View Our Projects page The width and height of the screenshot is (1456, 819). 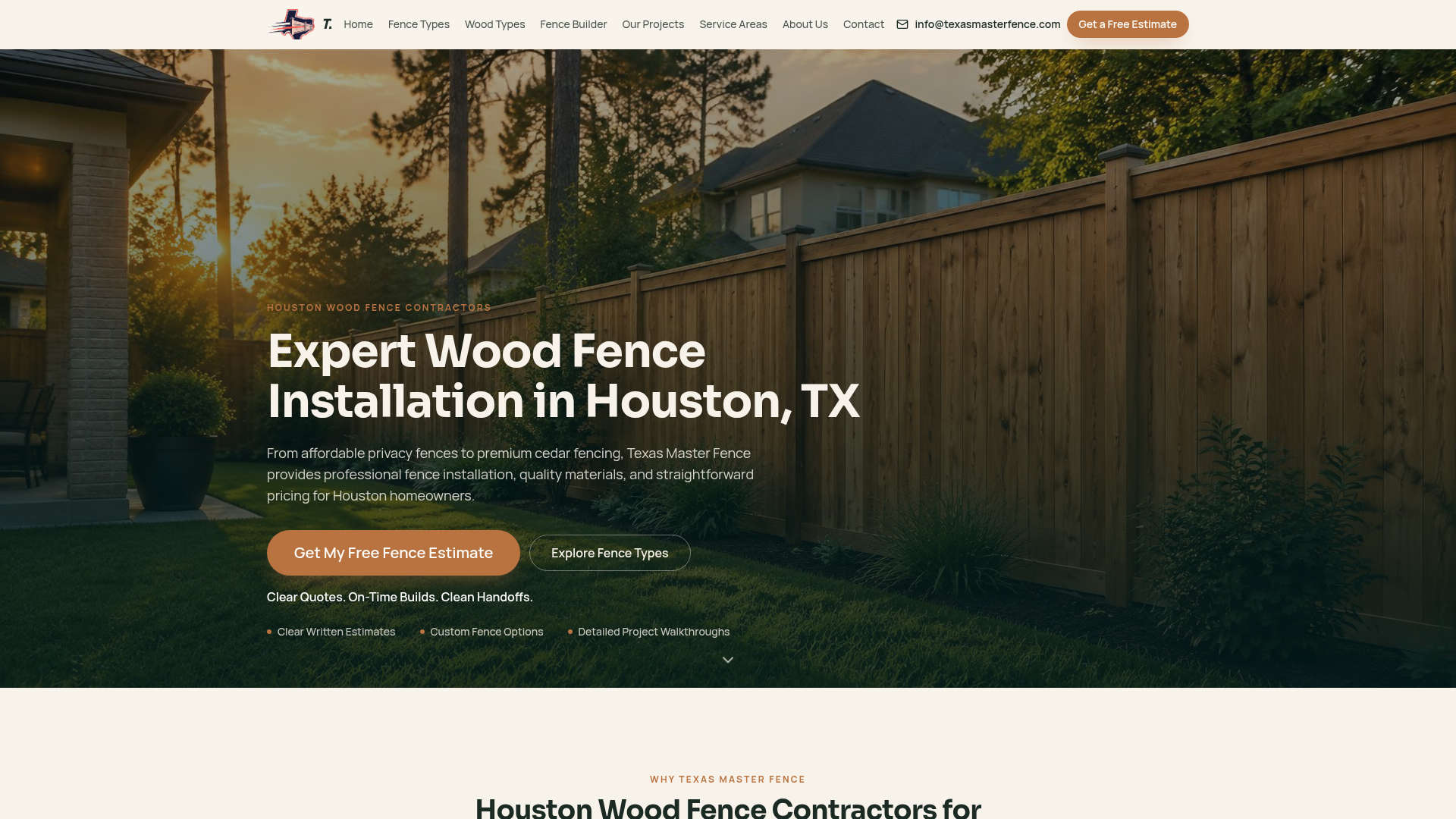(x=653, y=24)
